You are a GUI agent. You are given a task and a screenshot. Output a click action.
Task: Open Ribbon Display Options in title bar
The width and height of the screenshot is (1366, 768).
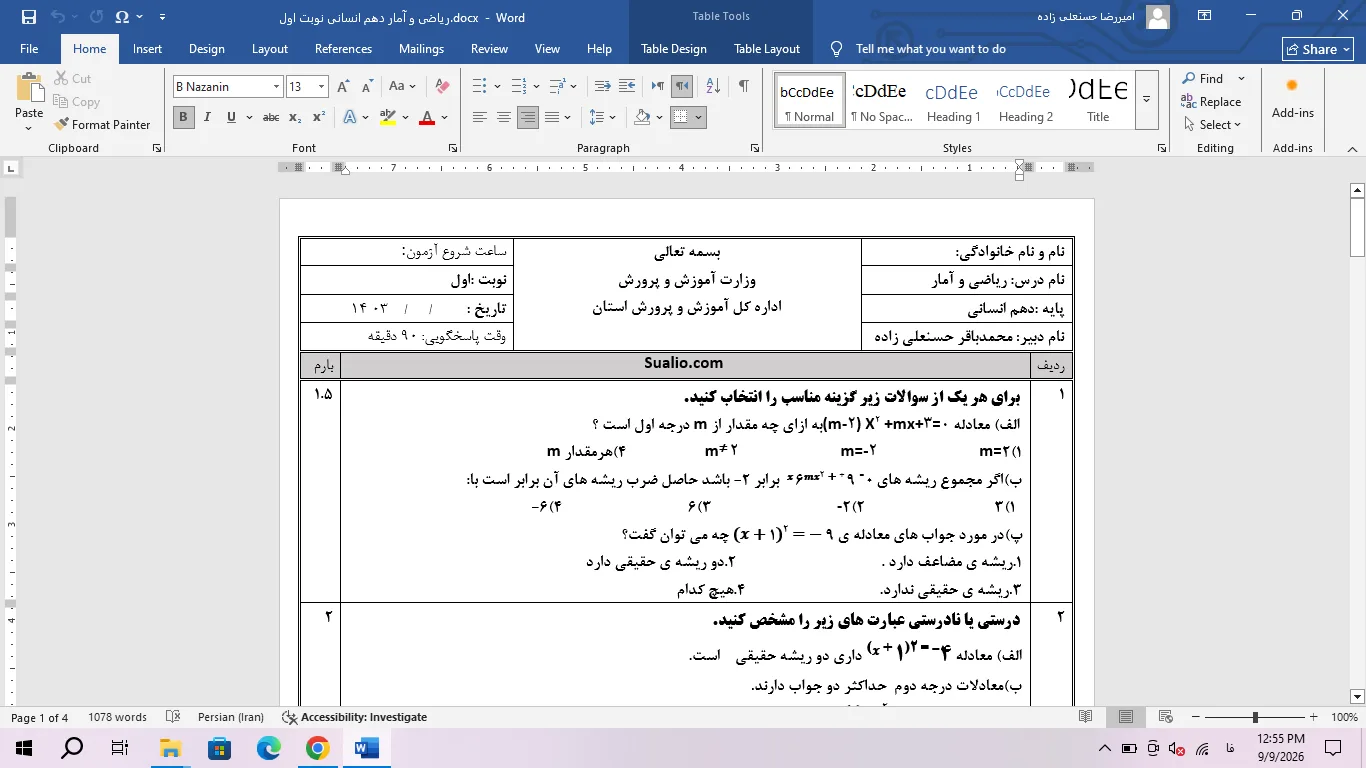(x=1205, y=16)
